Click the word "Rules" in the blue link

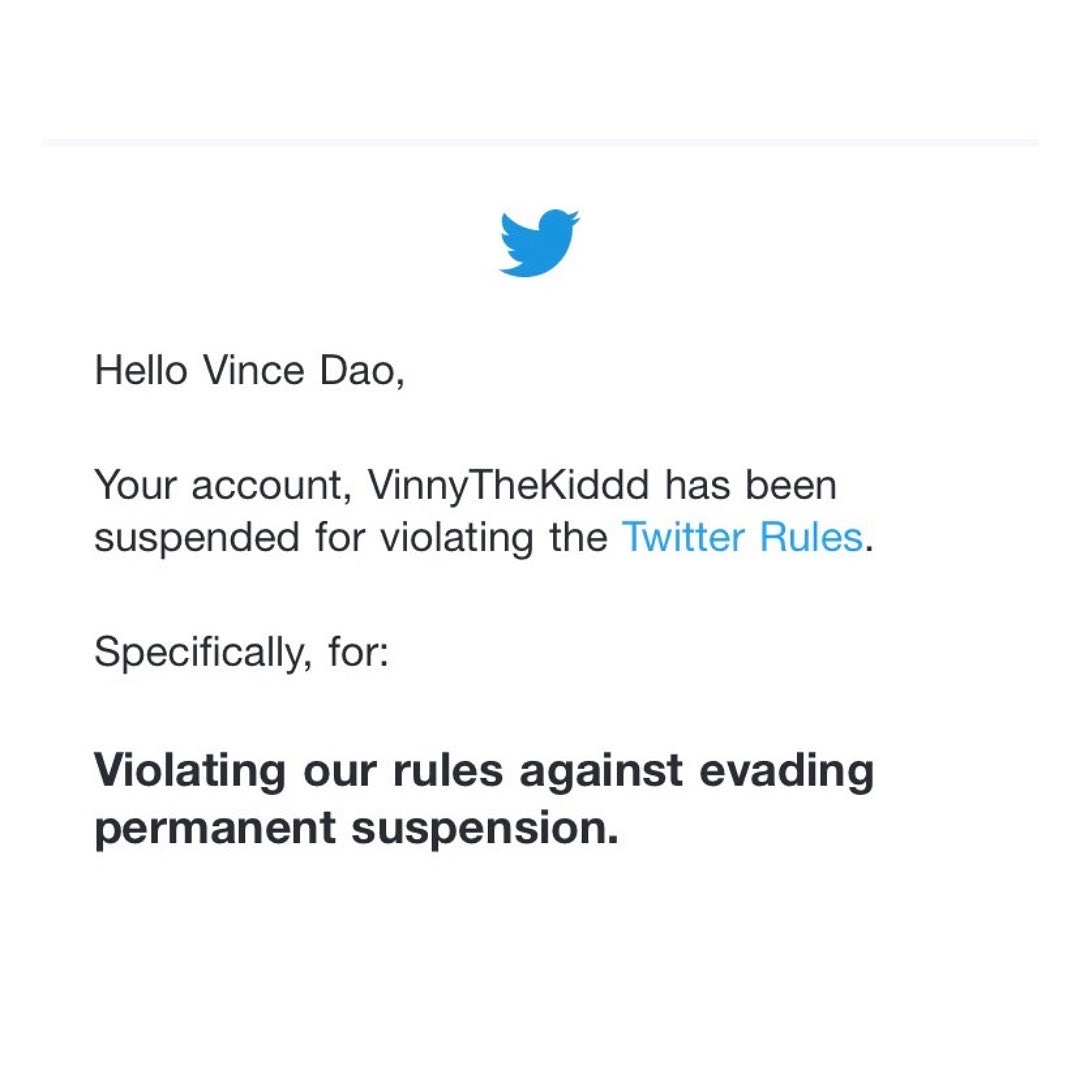click(810, 538)
